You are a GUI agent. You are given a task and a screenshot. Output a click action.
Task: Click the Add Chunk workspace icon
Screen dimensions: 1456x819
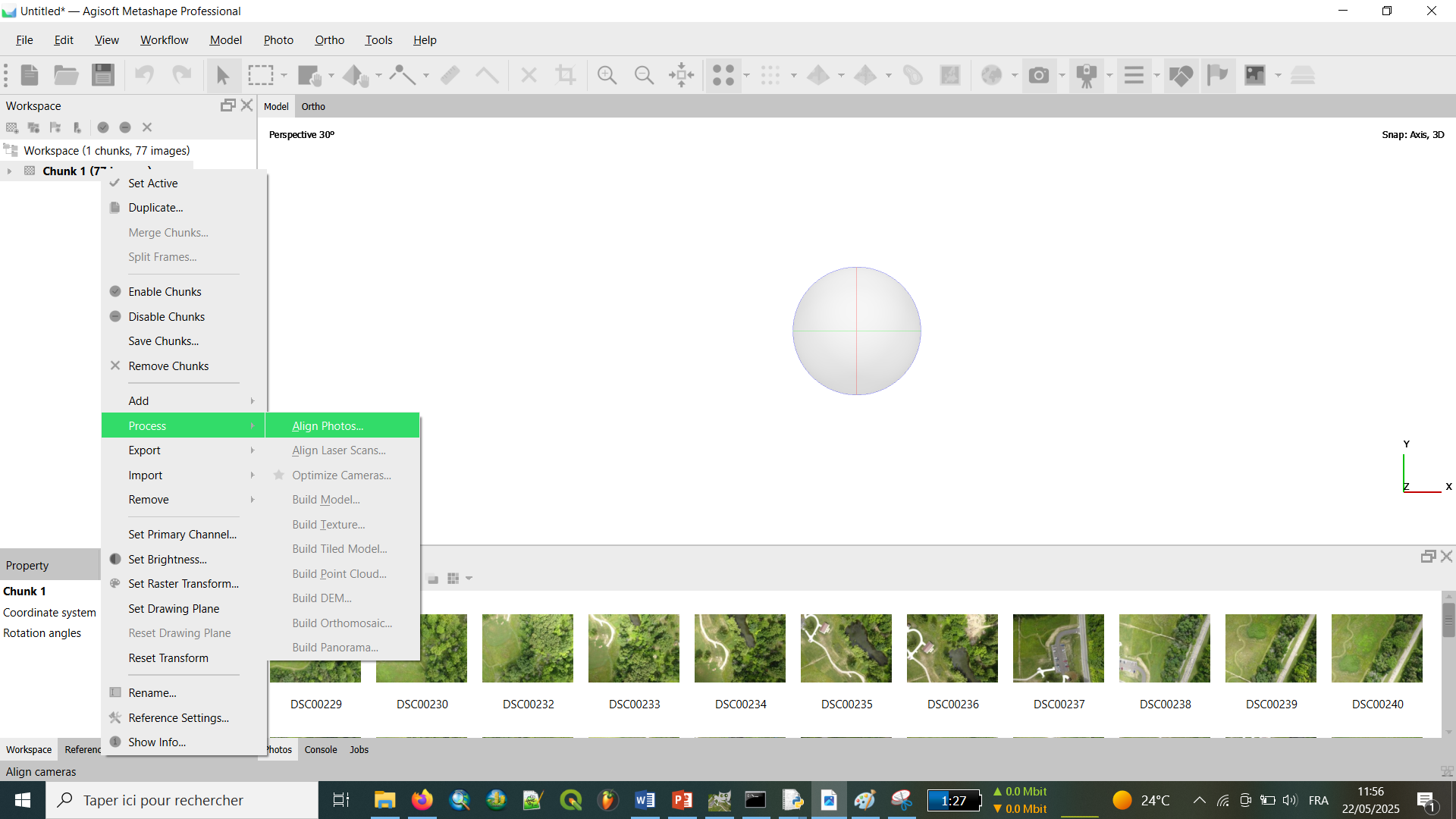point(12,127)
